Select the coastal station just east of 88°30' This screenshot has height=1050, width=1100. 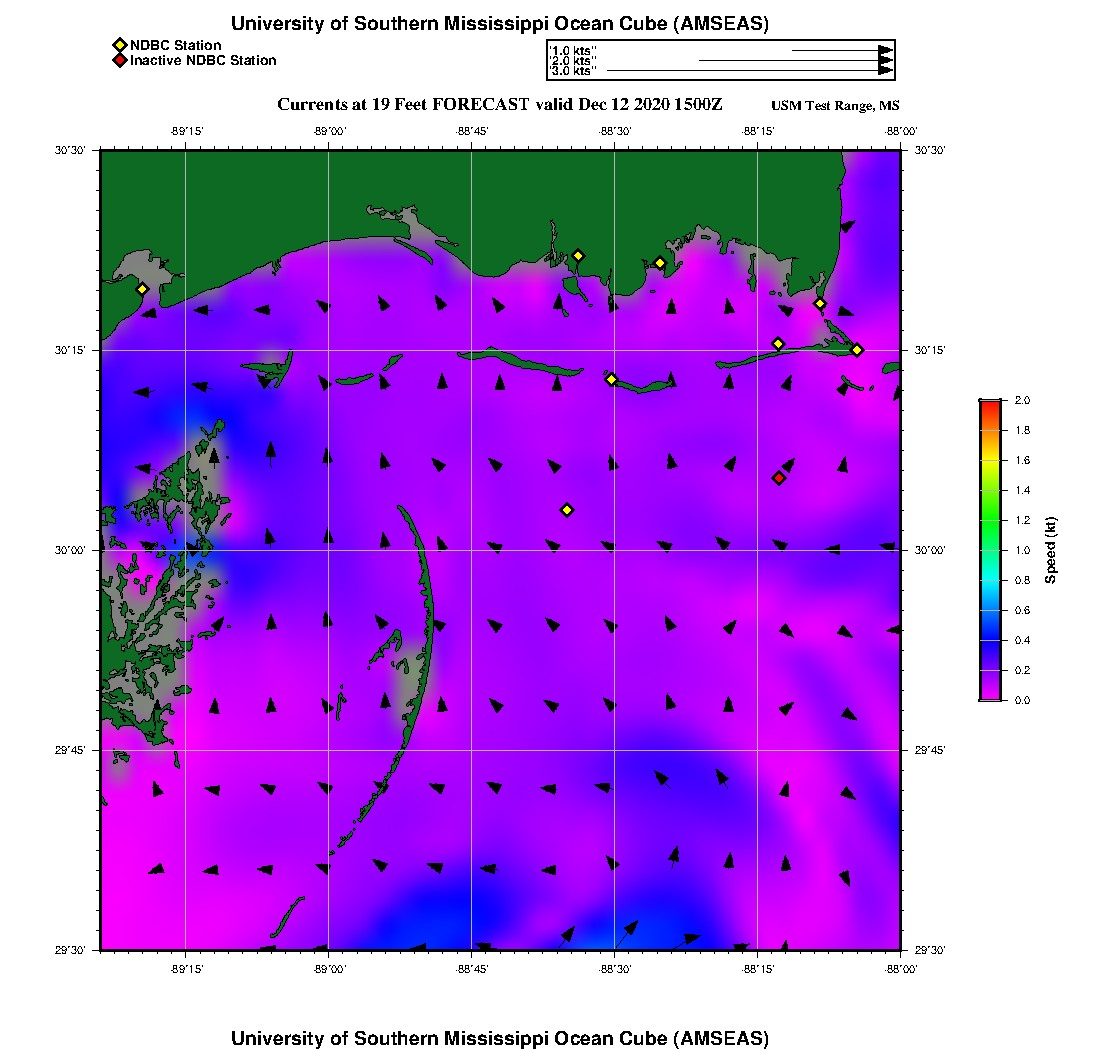(660, 263)
